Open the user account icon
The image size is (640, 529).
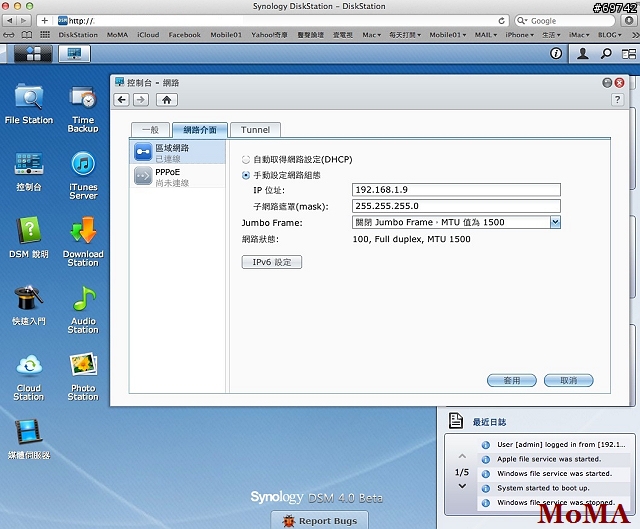point(583,53)
